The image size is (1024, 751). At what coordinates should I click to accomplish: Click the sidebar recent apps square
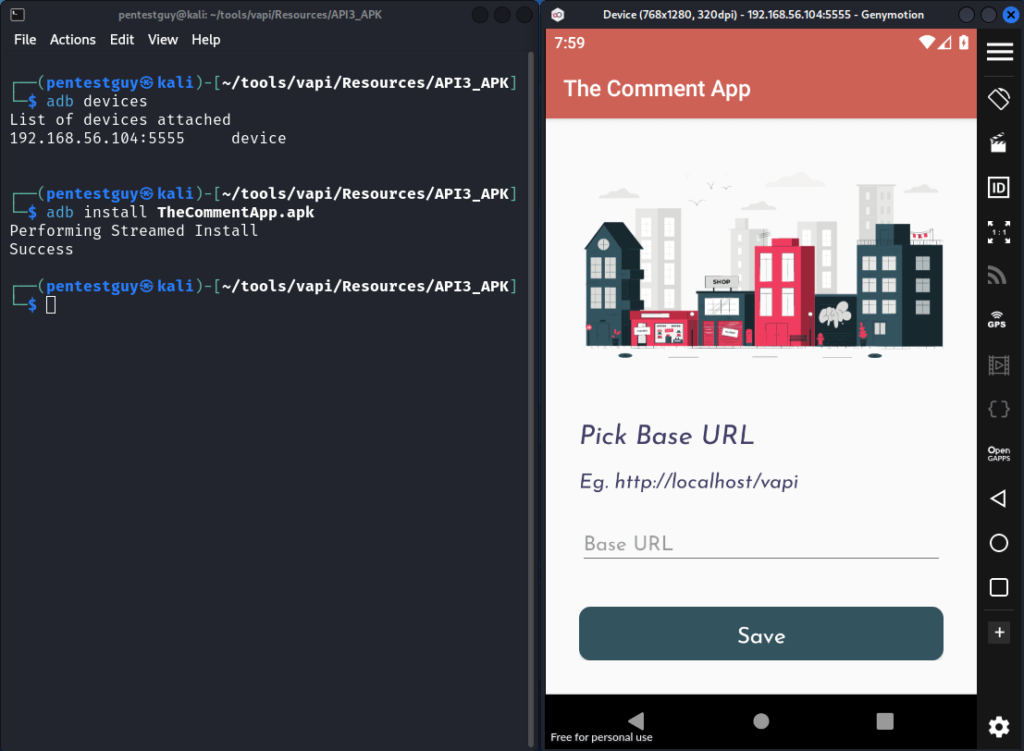999,587
